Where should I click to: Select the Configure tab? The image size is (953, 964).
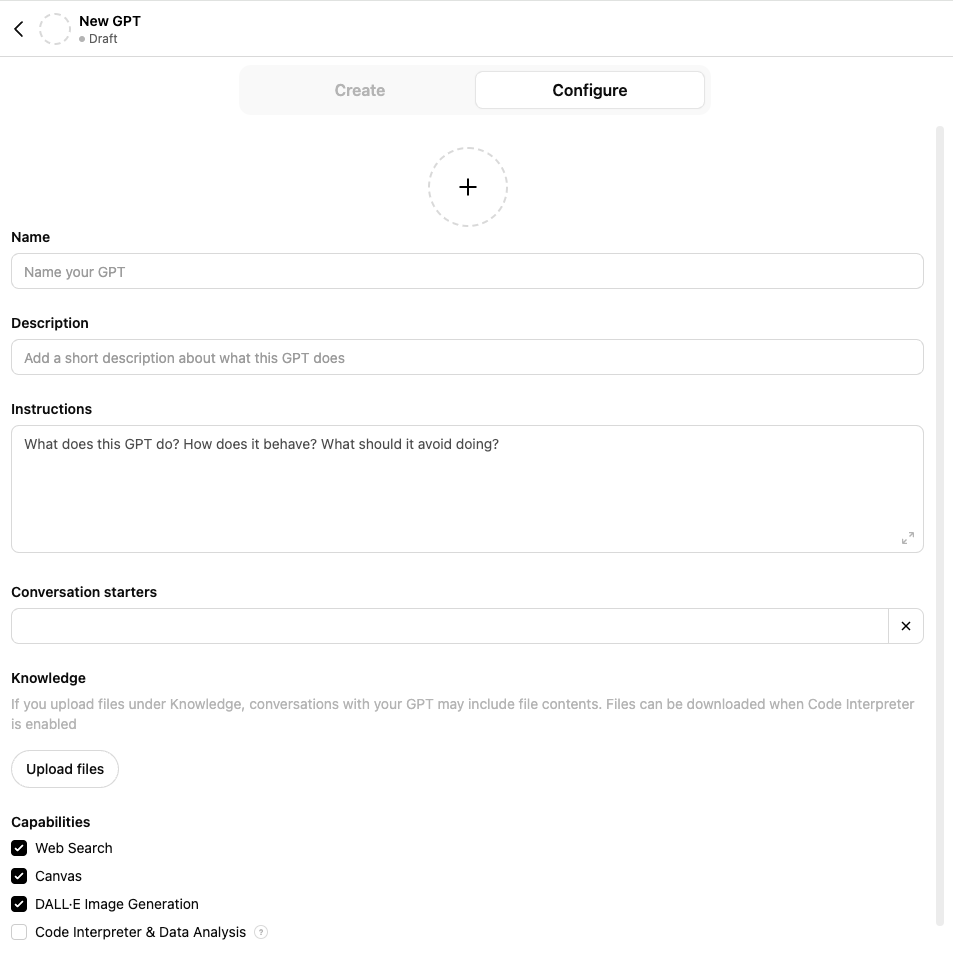click(x=589, y=90)
